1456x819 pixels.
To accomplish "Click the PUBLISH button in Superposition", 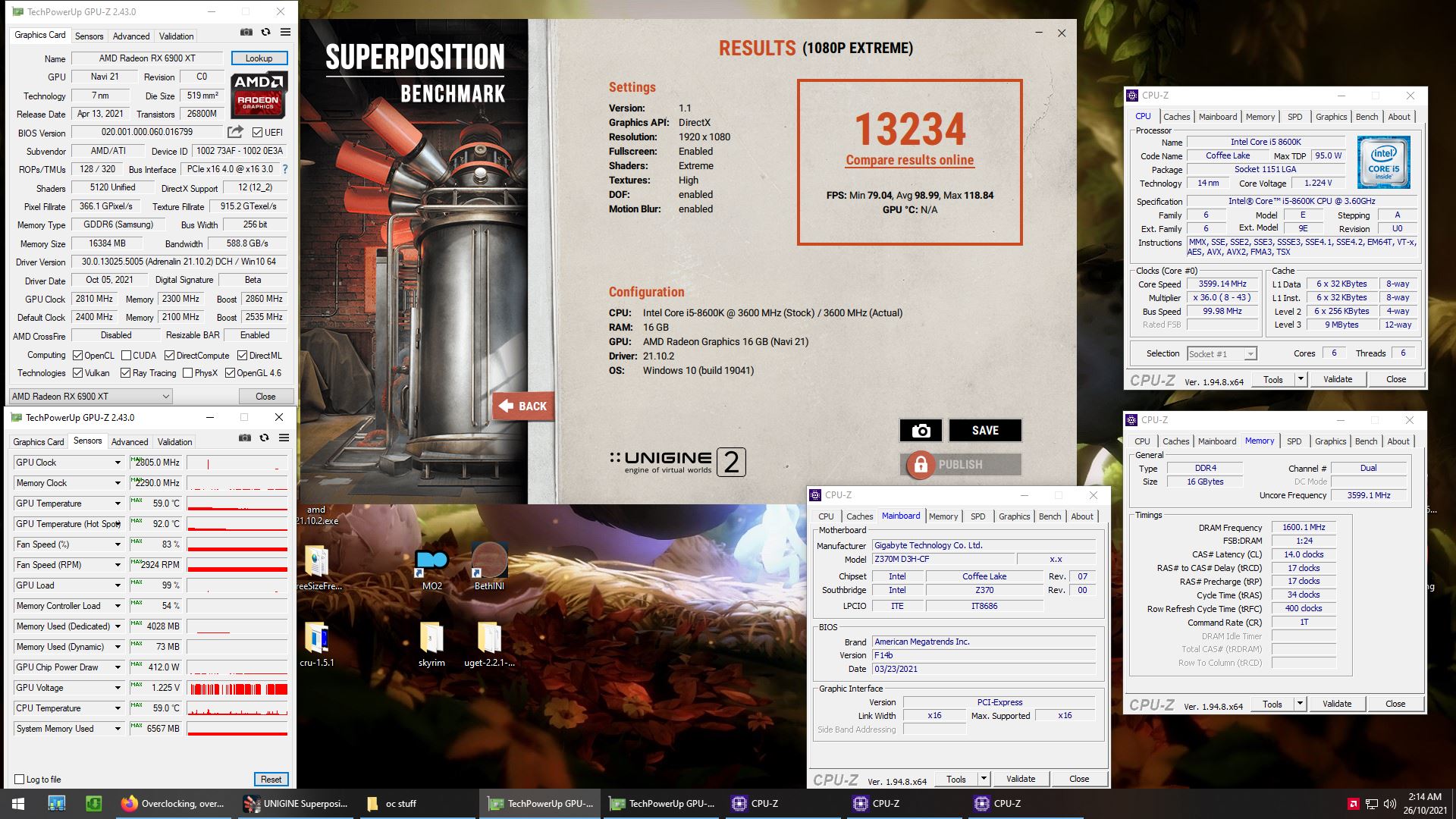I will [960, 464].
